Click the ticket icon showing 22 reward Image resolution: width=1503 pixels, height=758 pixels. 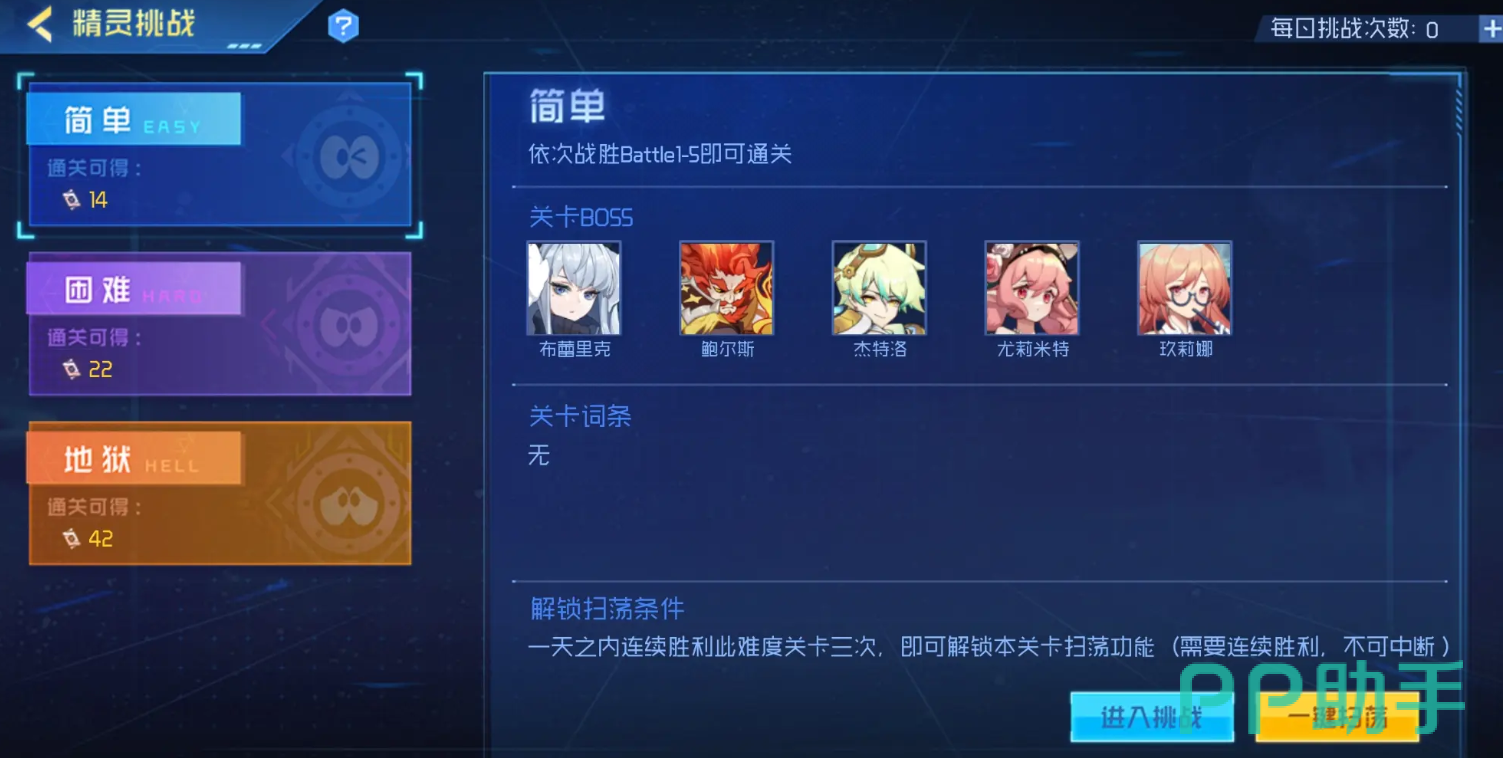71,369
